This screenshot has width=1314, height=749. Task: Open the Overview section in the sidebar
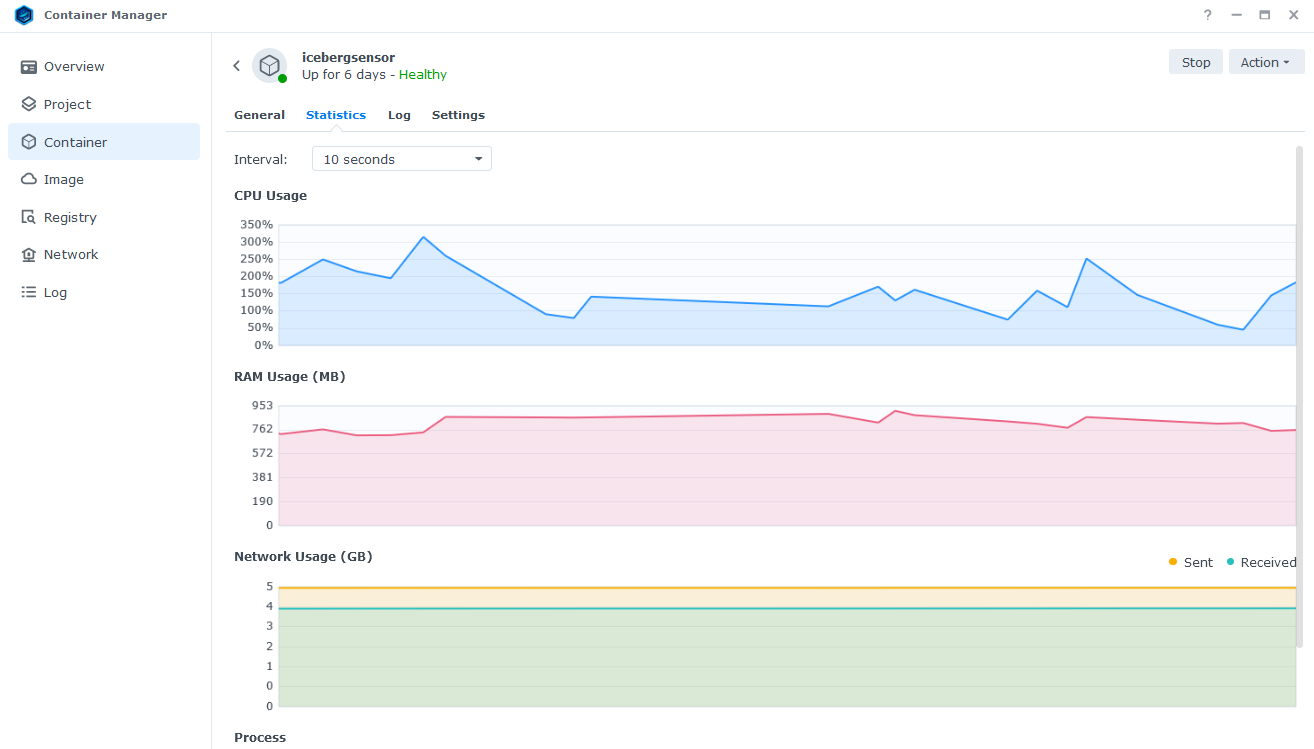[73, 66]
